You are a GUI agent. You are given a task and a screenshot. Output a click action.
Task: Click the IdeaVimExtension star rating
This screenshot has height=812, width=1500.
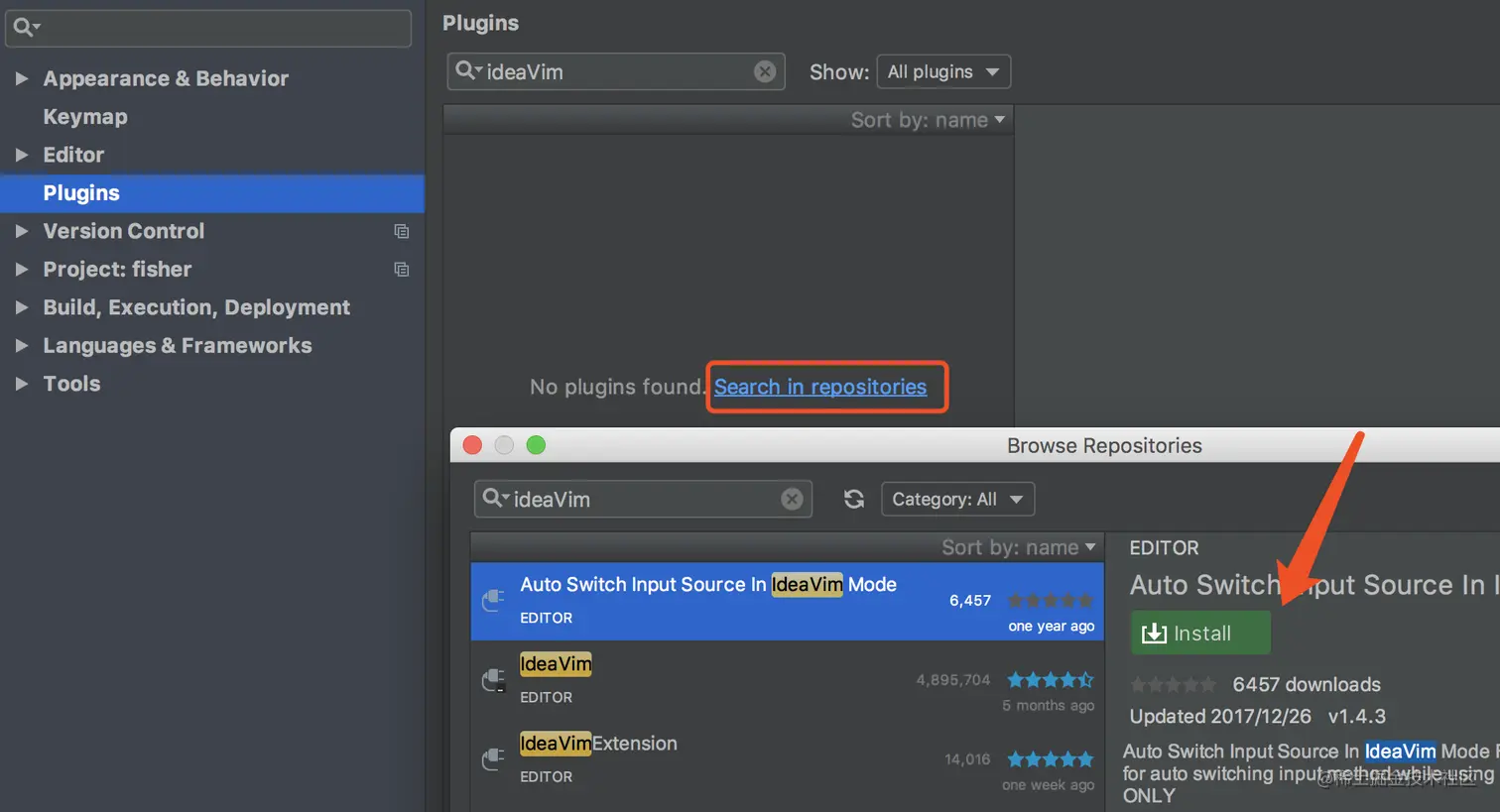click(x=1051, y=759)
